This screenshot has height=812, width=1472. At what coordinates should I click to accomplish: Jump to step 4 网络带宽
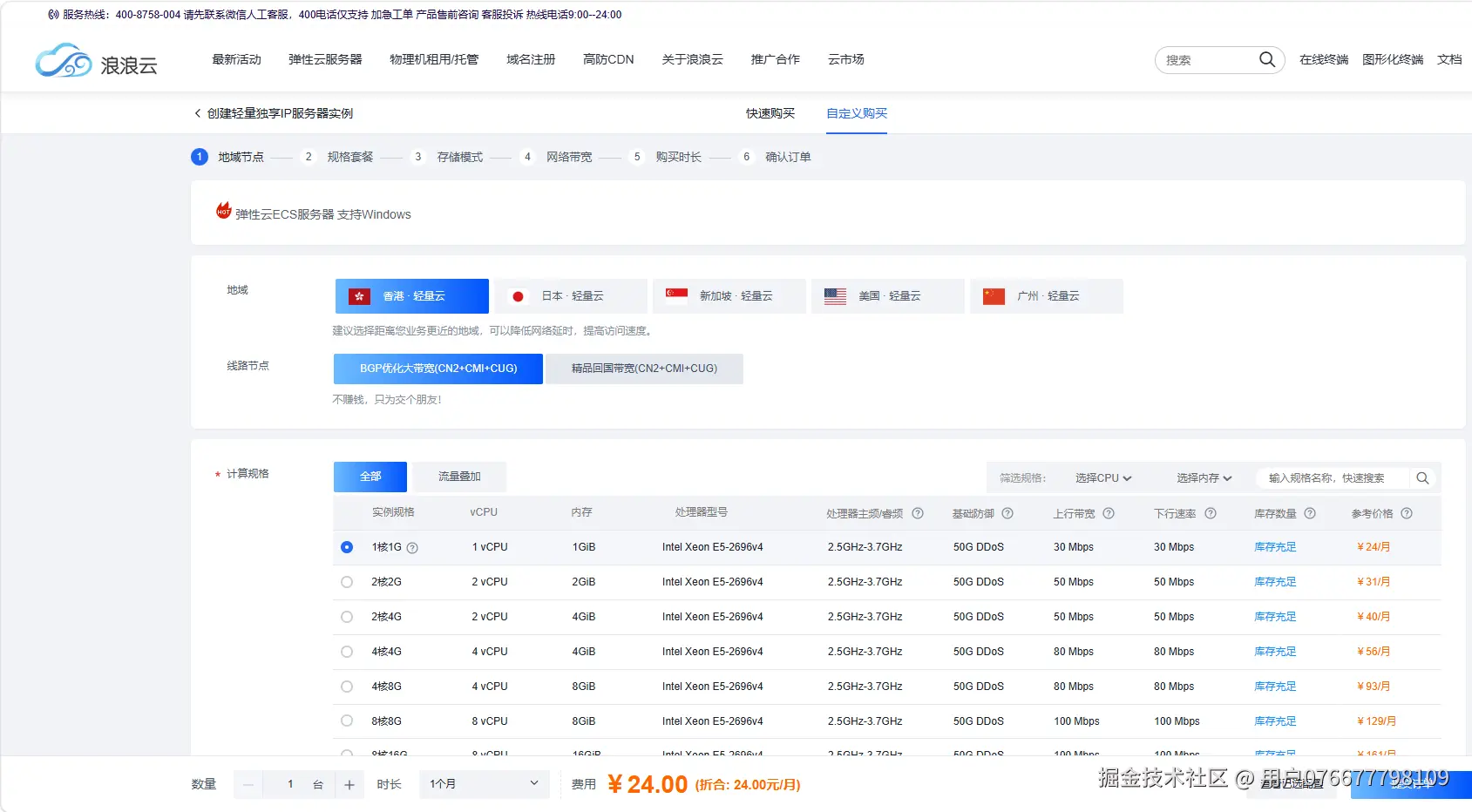[560, 157]
